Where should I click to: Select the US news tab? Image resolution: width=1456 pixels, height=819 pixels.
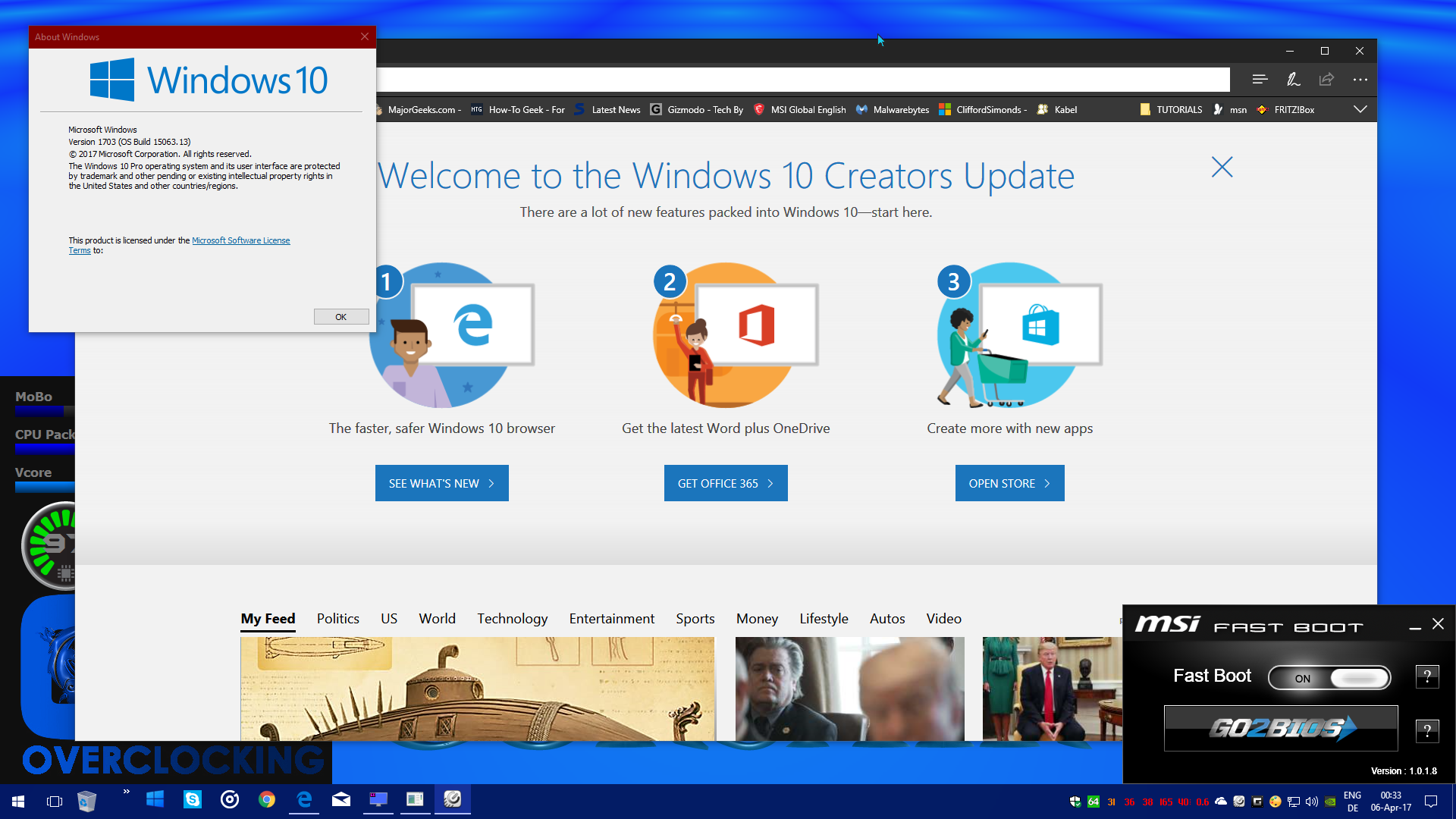click(389, 619)
